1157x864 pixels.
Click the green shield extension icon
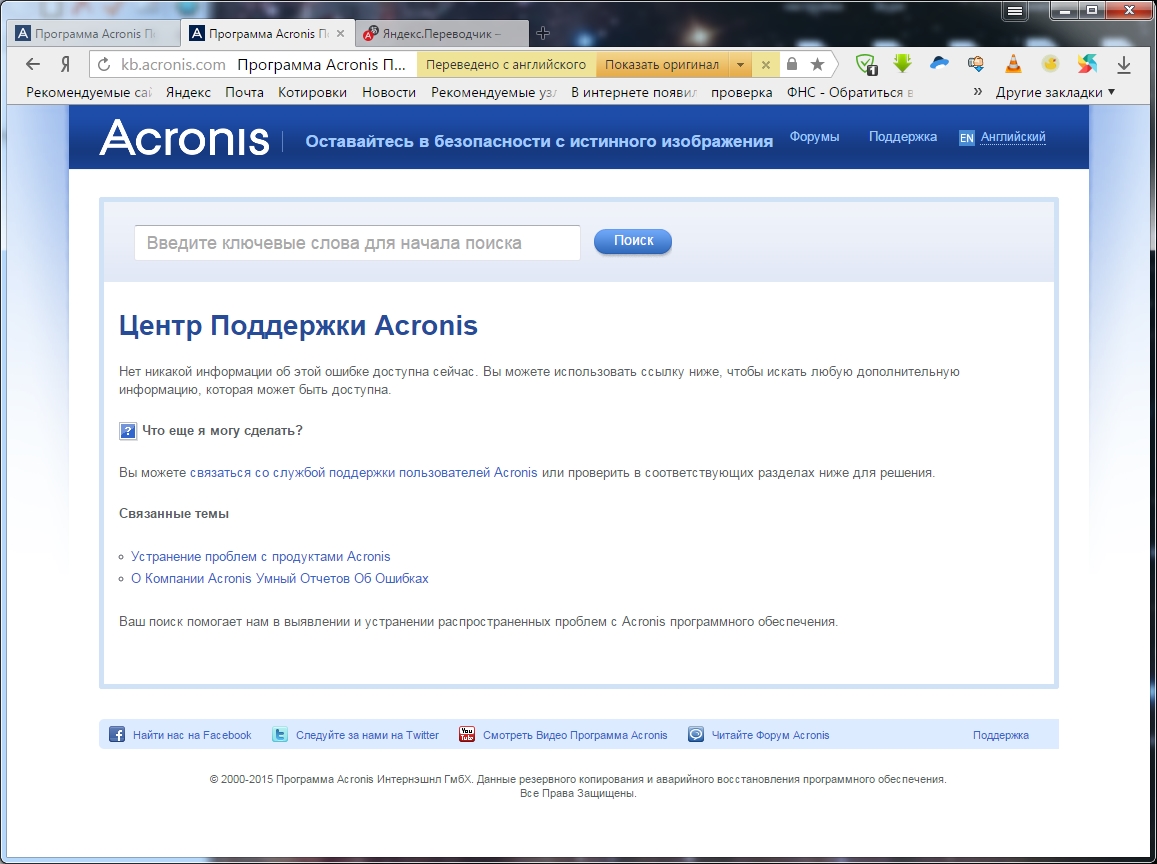[866, 65]
